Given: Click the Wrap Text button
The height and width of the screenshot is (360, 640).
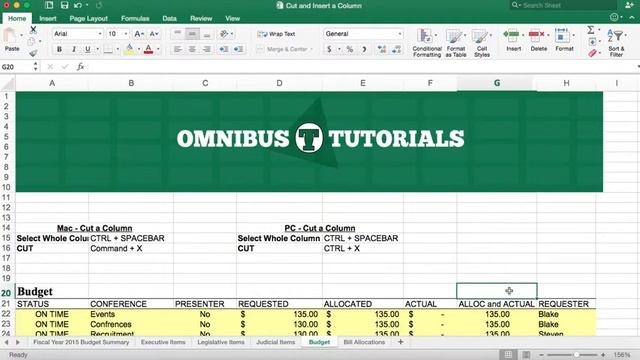Looking at the screenshot, I should (276, 34).
